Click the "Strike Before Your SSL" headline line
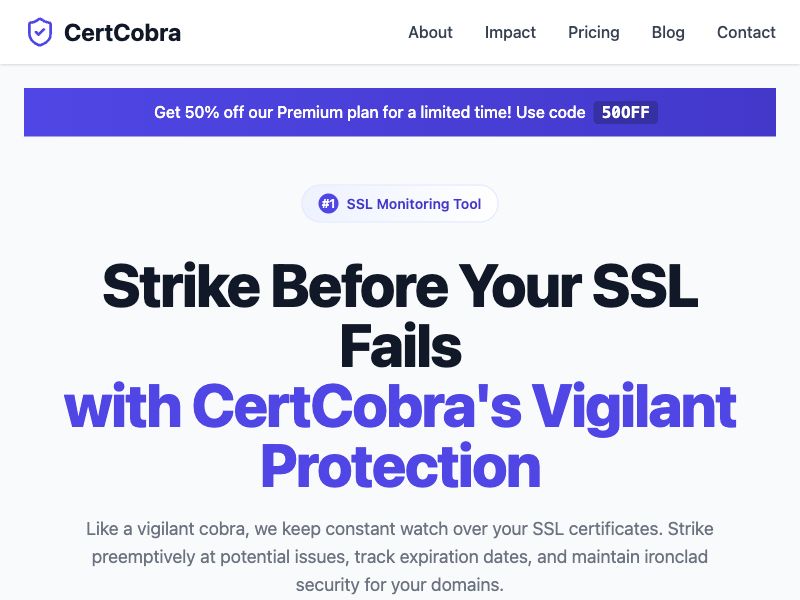The height and width of the screenshot is (600, 800). point(400,286)
